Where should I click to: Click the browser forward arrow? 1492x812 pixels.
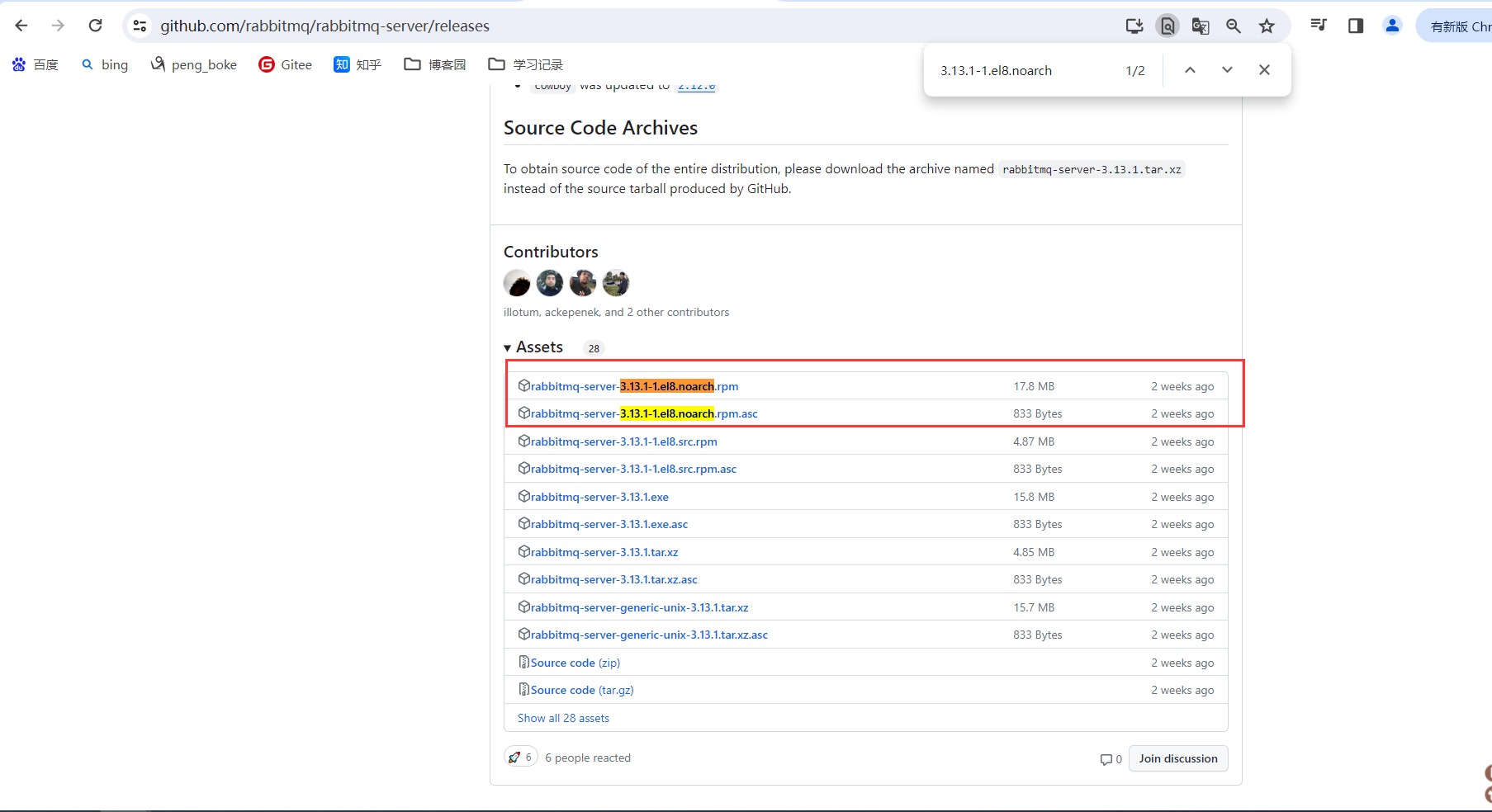pos(58,26)
